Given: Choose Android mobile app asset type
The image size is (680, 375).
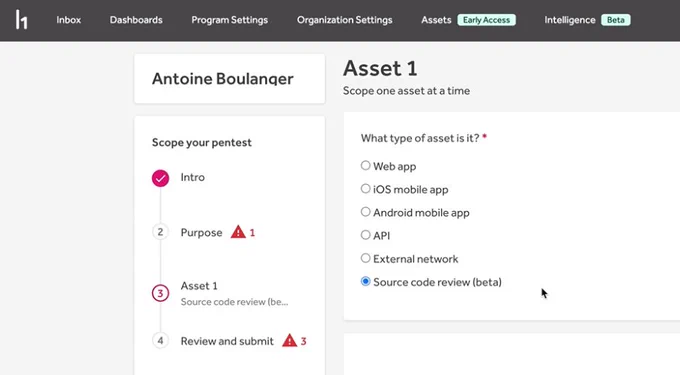Looking at the screenshot, I should pyautogui.click(x=366, y=212).
